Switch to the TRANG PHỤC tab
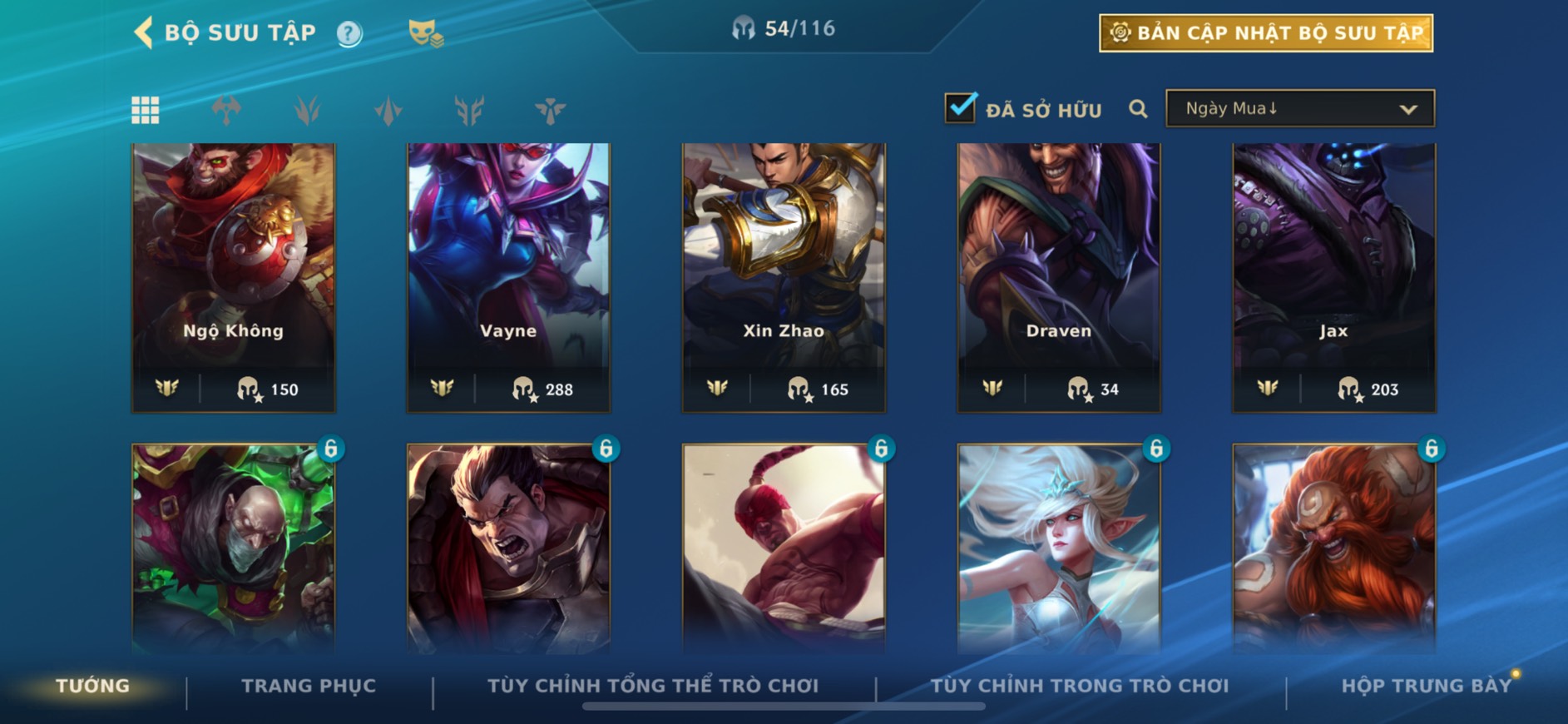 [x=309, y=686]
